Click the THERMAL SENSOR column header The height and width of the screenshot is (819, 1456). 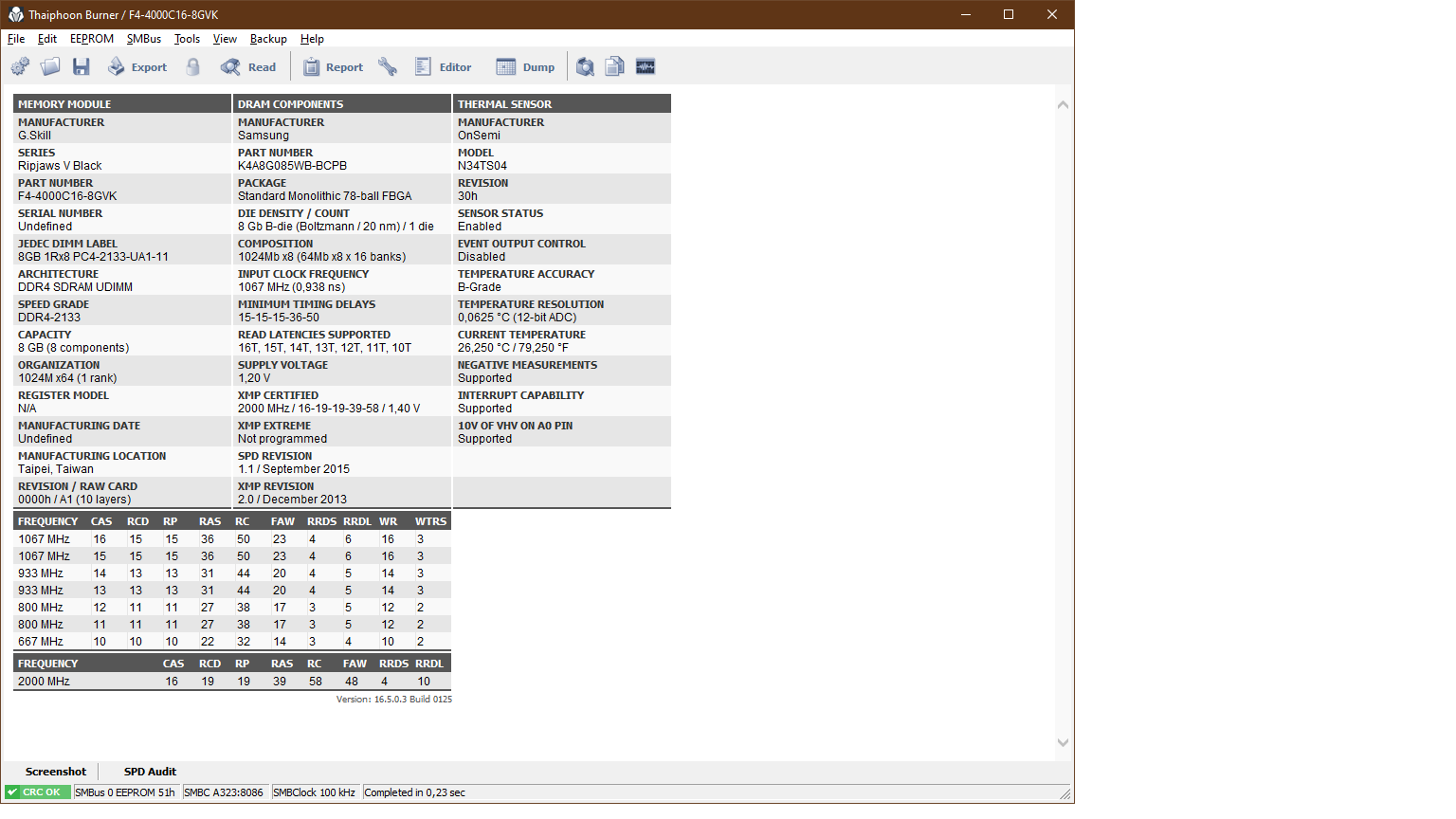[x=562, y=104]
